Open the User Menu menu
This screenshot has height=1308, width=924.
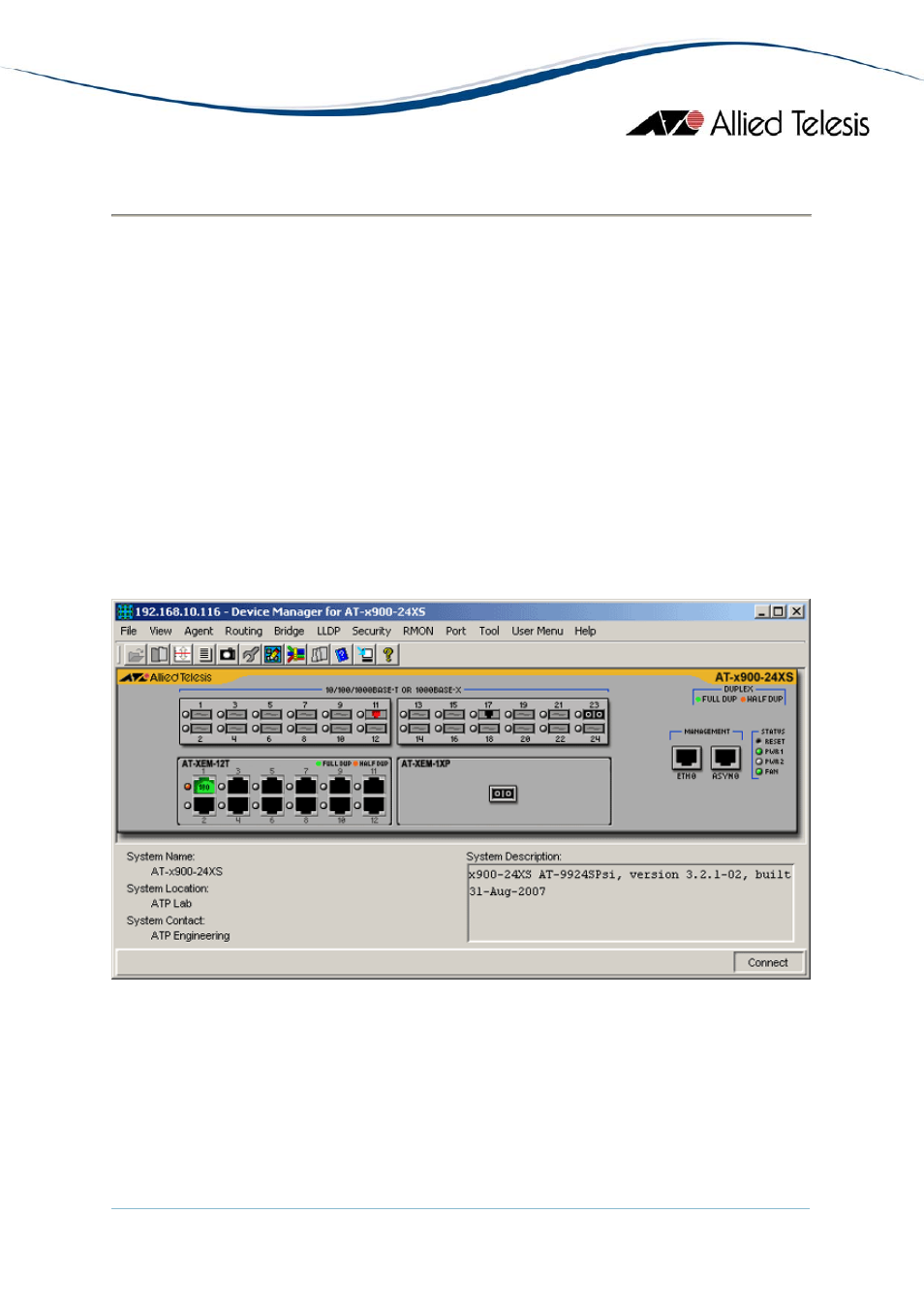(x=538, y=631)
